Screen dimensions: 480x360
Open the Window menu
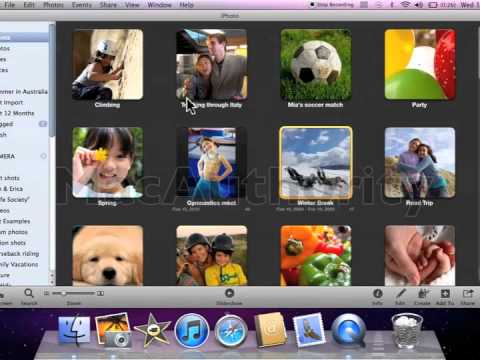[159, 5]
